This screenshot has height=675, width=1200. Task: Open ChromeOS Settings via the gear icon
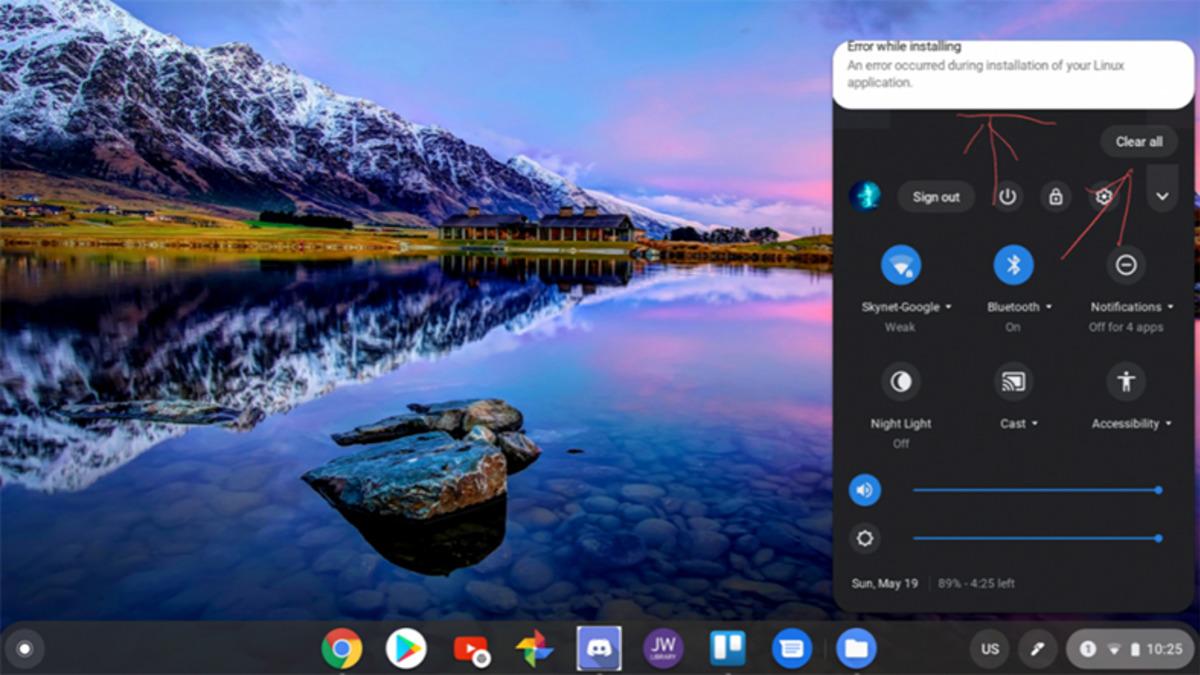coord(1102,196)
